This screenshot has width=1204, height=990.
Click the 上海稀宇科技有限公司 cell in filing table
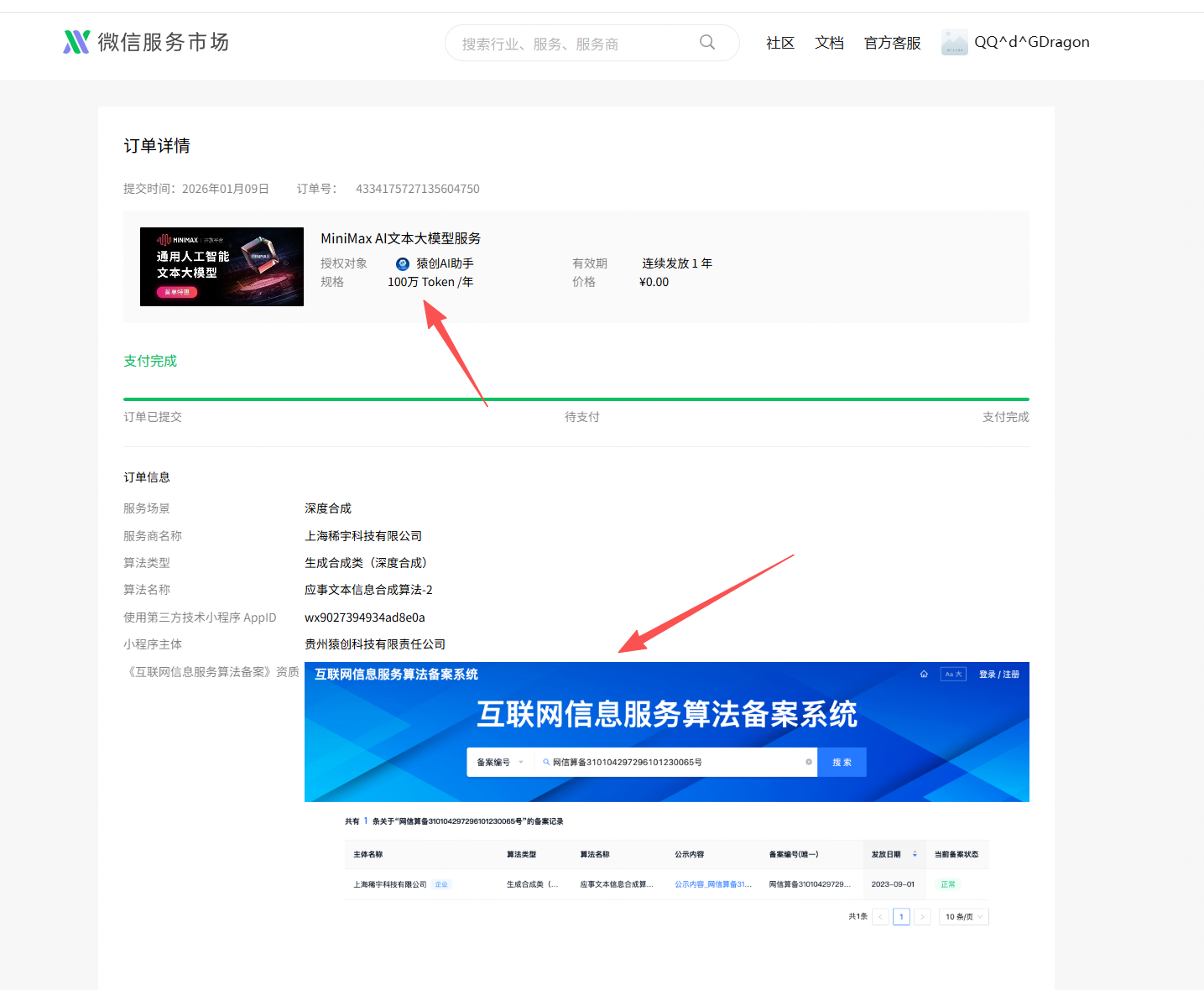[x=390, y=884]
